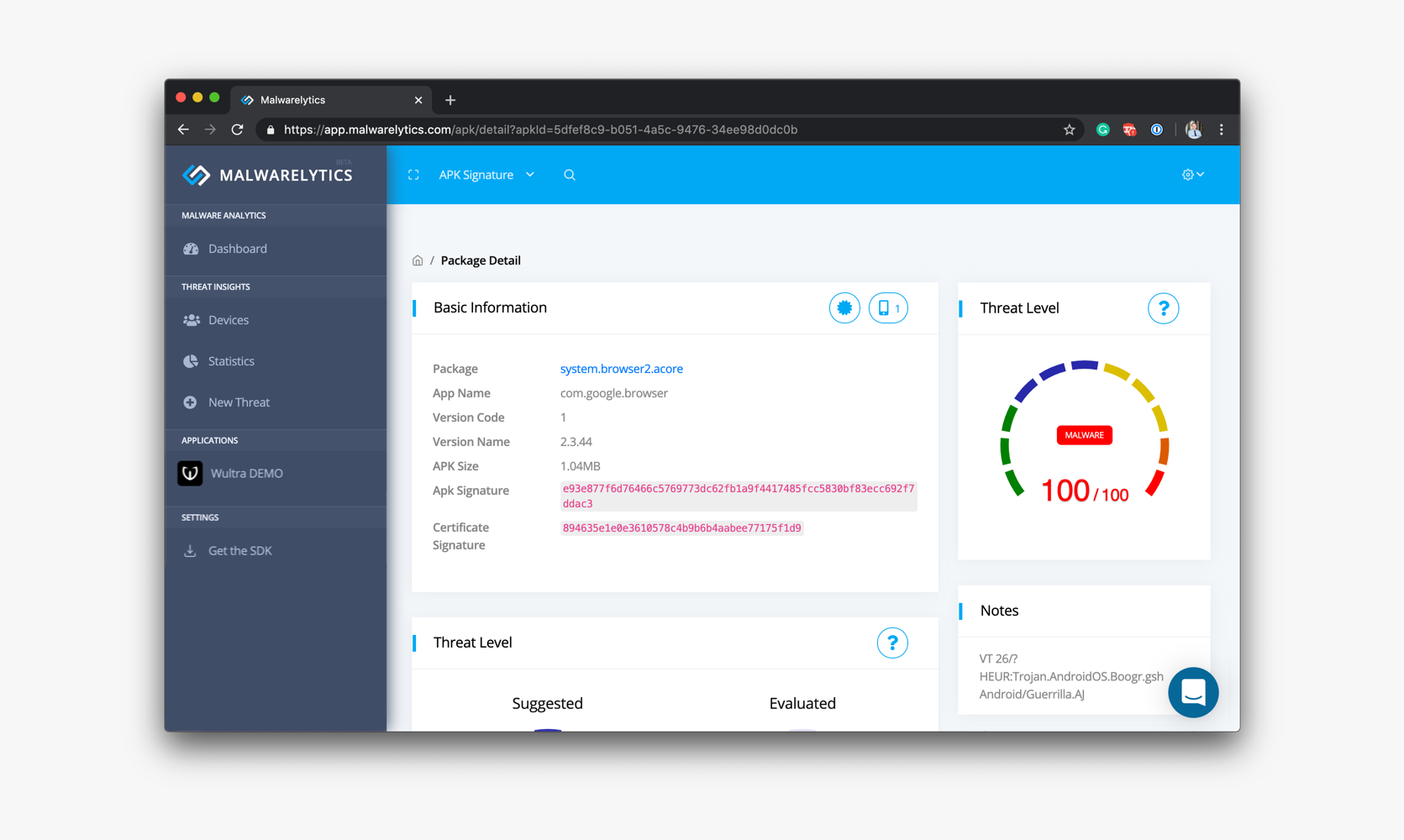
Task: Click the Wultra DEMO shield app icon
Action: click(x=190, y=473)
